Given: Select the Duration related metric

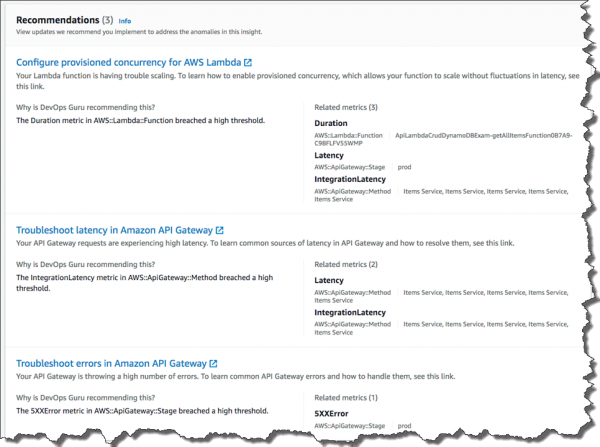Looking at the screenshot, I should tap(331, 123).
